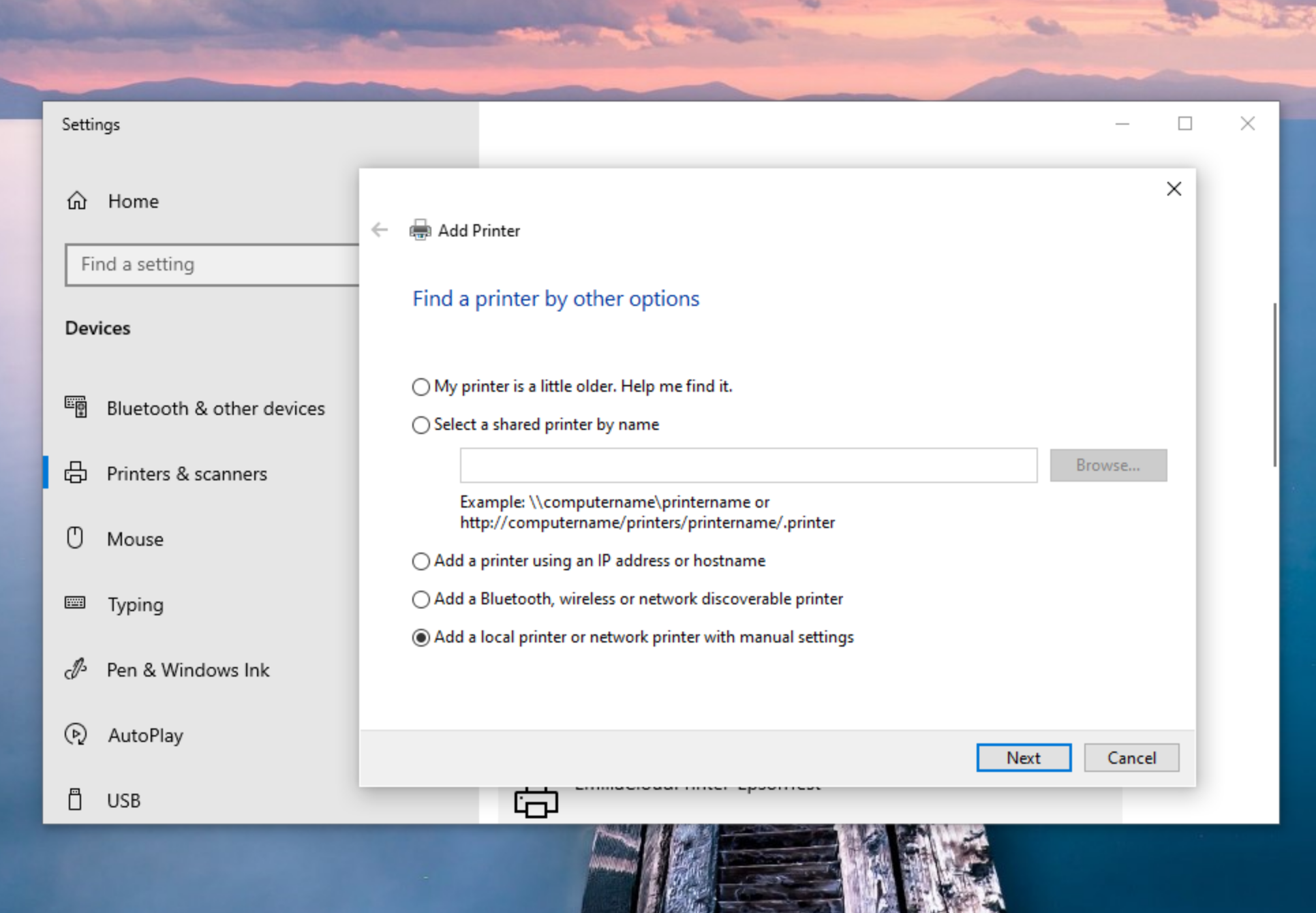1316x913 pixels.
Task: Click the Mouse icon in sidebar
Action: point(75,538)
